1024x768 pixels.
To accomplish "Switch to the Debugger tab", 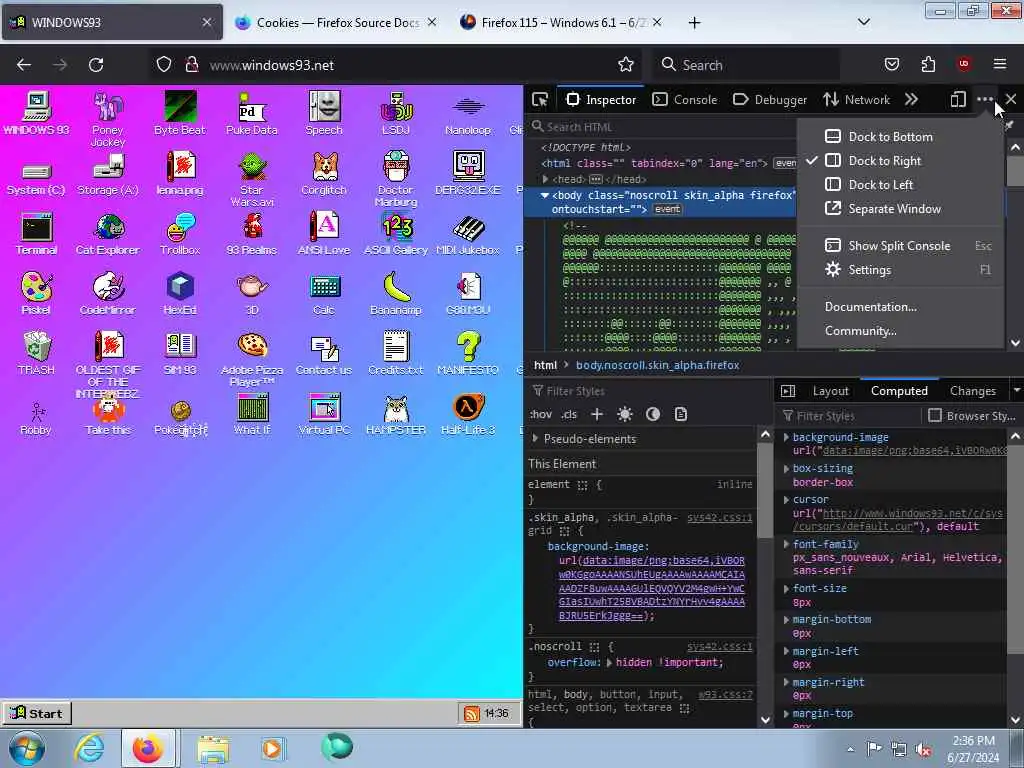I will click(x=770, y=99).
